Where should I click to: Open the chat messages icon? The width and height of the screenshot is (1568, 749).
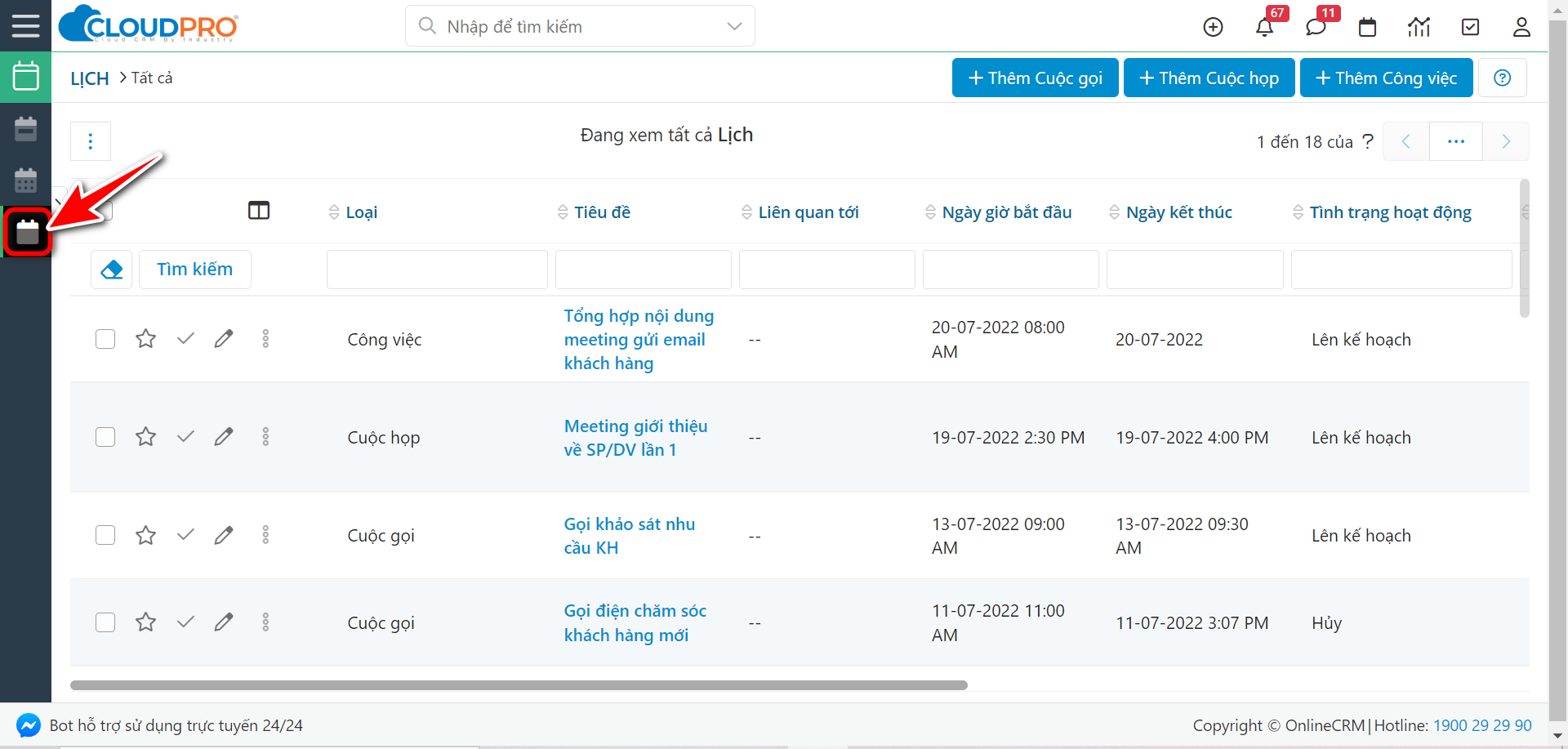pos(1316,27)
